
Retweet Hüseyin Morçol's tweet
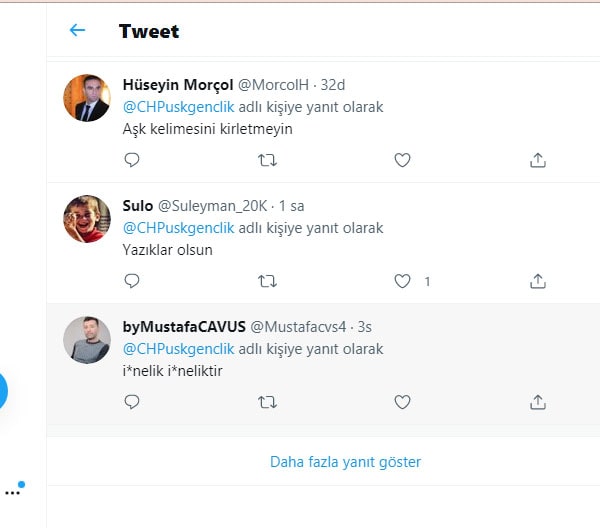(x=267, y=160)
